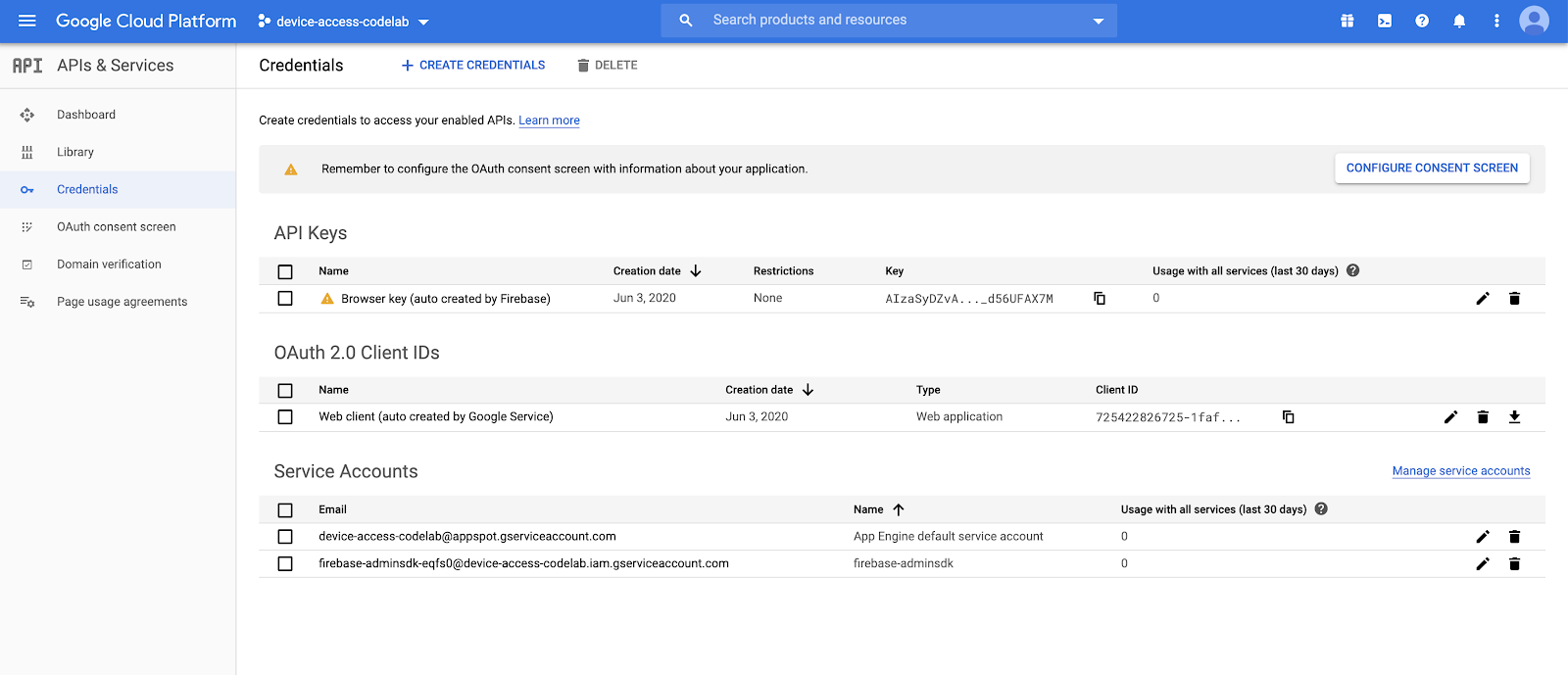Image resolution: width=1568 pixels, height=675 pixels.
Task: Show help for API Keys usage column
Action: (x=1352, y=270)
